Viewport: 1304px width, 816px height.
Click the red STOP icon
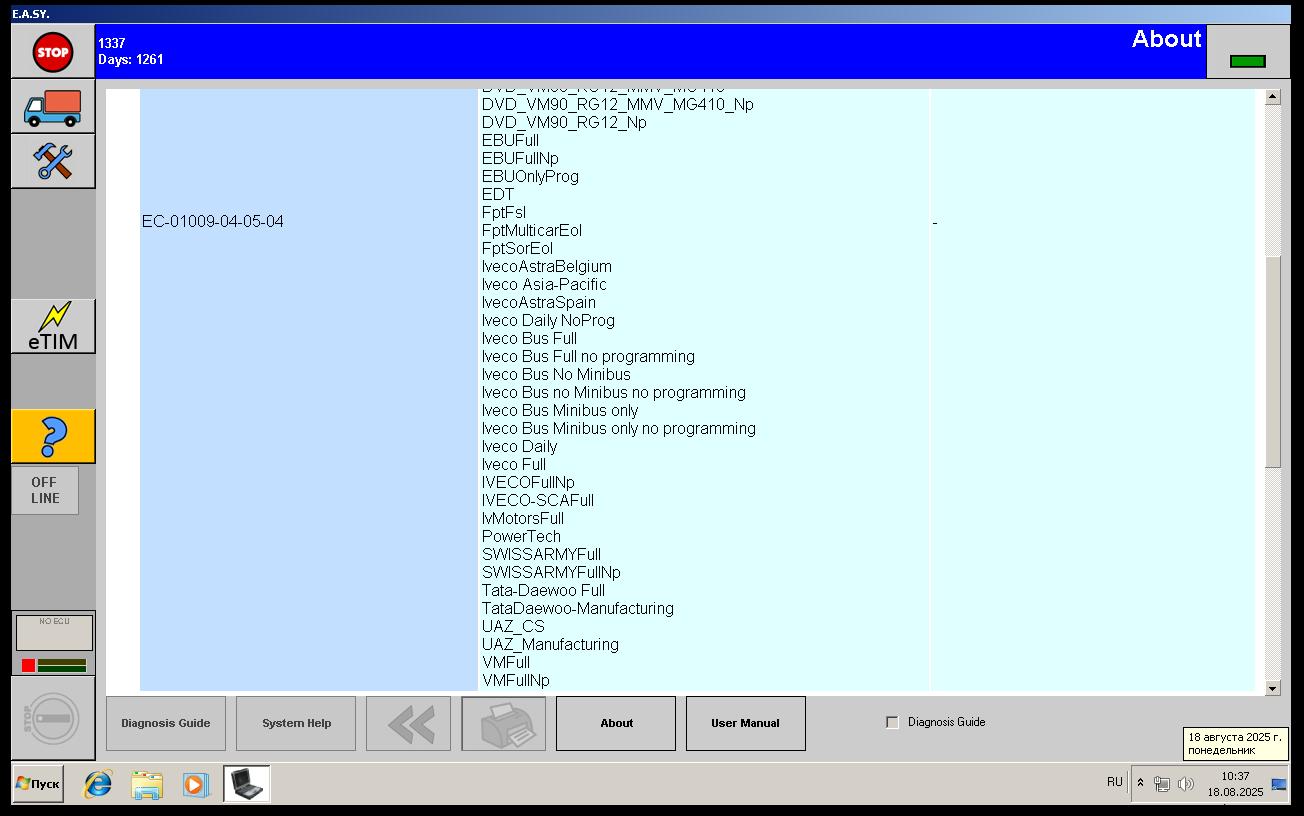click(53, 52)
